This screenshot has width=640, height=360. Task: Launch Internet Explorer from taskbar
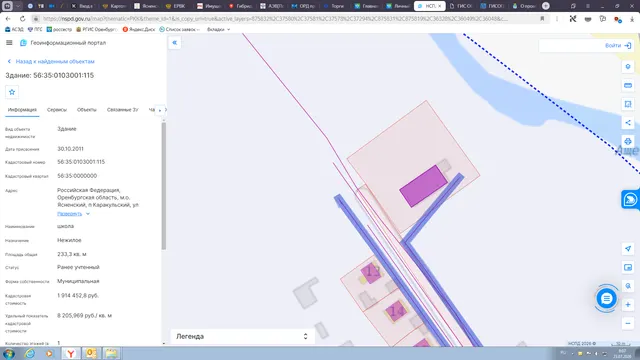[x=30, y=353]
